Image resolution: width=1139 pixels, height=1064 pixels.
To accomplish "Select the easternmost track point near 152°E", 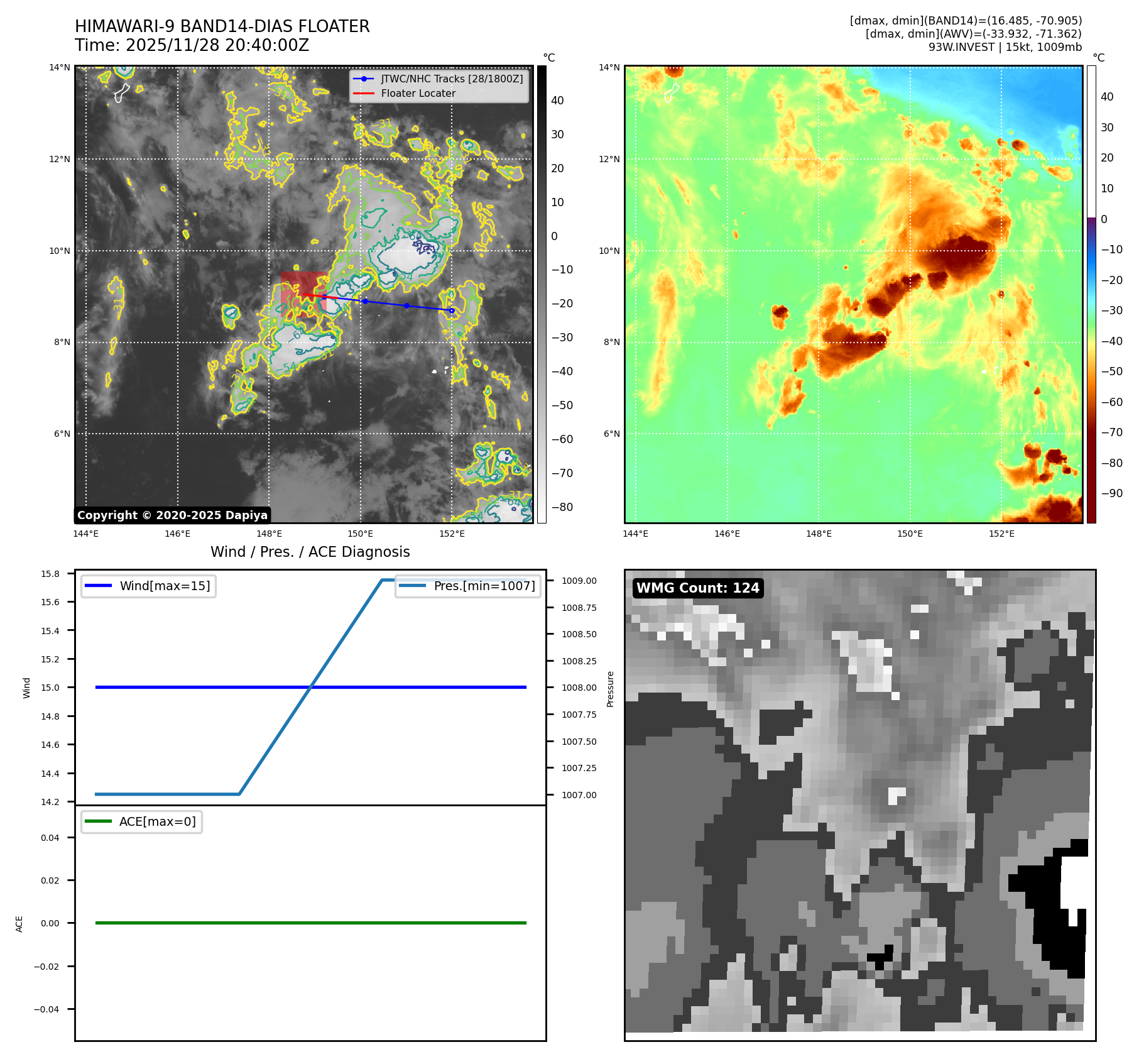I will click(x=452, y=310).
